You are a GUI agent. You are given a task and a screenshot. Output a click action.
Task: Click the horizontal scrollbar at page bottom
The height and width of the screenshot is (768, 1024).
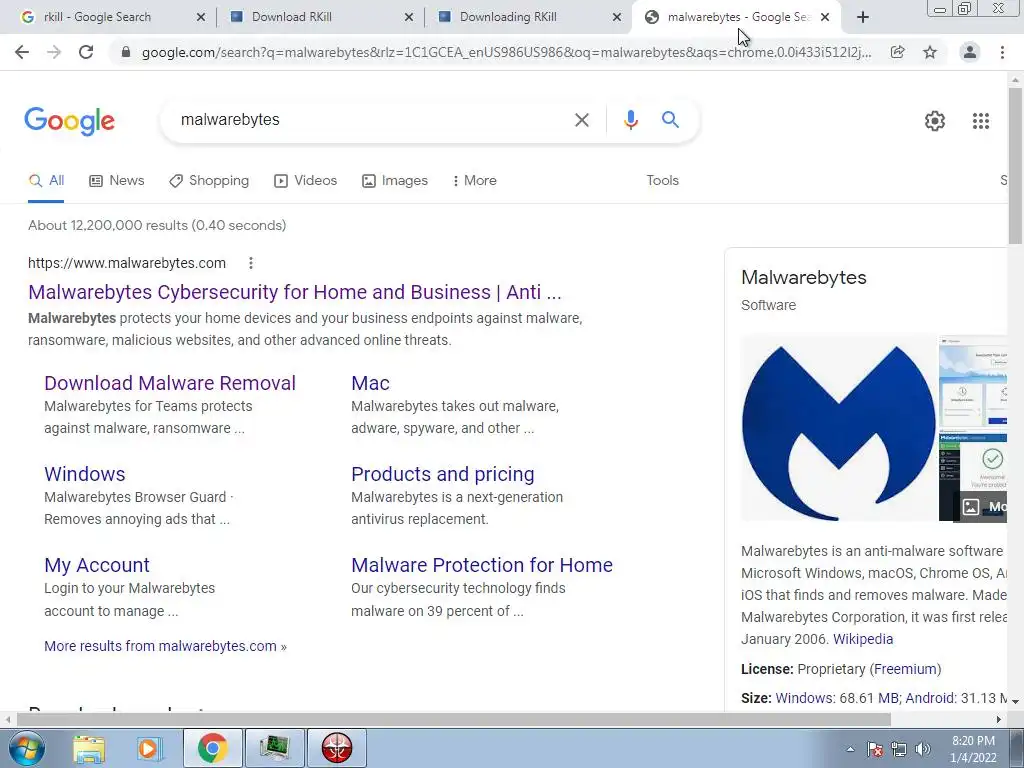(454, 719)
